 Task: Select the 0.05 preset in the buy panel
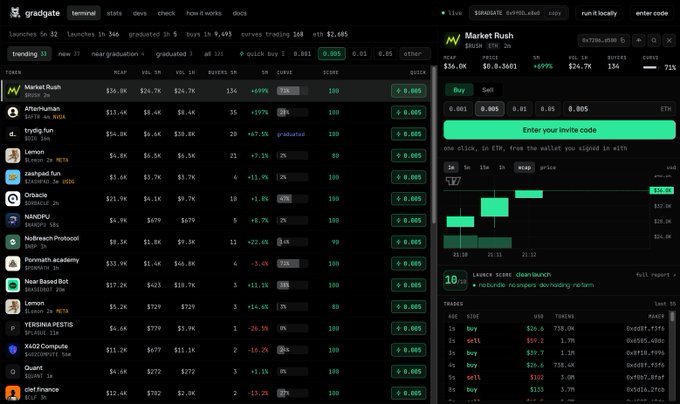pyautogui.click(x=547, y=109)
